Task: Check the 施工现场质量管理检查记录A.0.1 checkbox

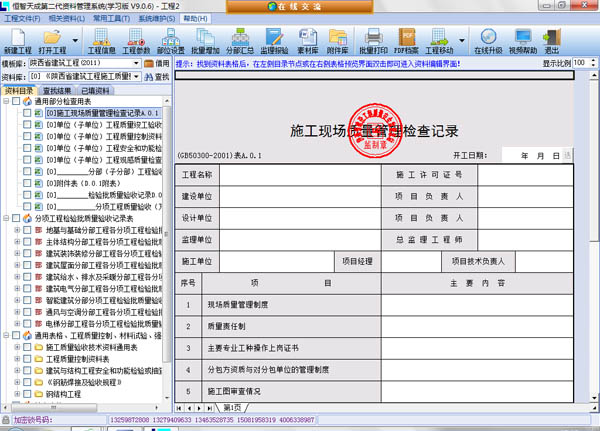Action: point(27,113)
